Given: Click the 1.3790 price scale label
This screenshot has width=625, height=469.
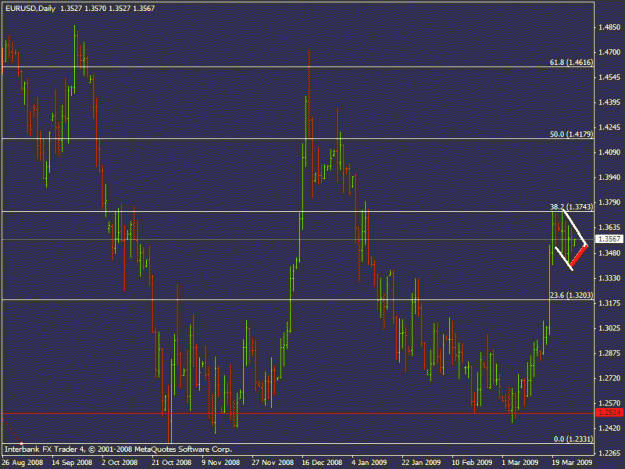Looking at the screenshot, I should pos(609,202).
